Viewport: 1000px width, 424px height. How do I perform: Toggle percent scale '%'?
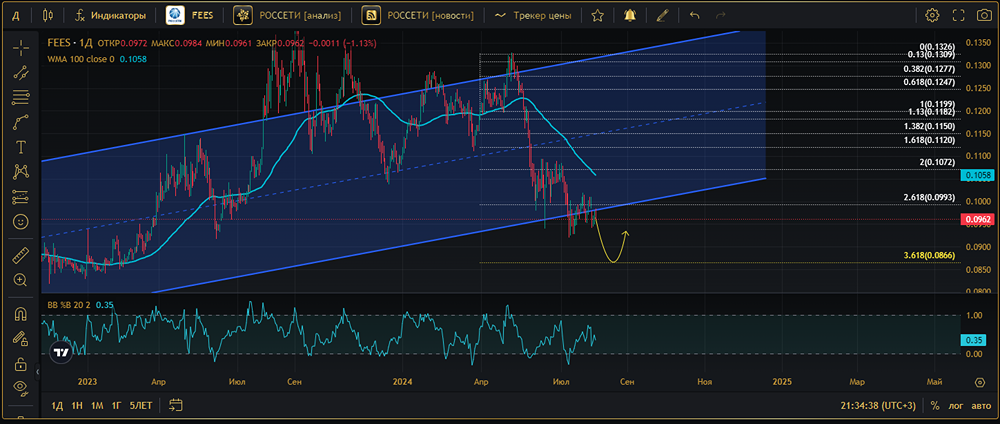pos(935,406)
